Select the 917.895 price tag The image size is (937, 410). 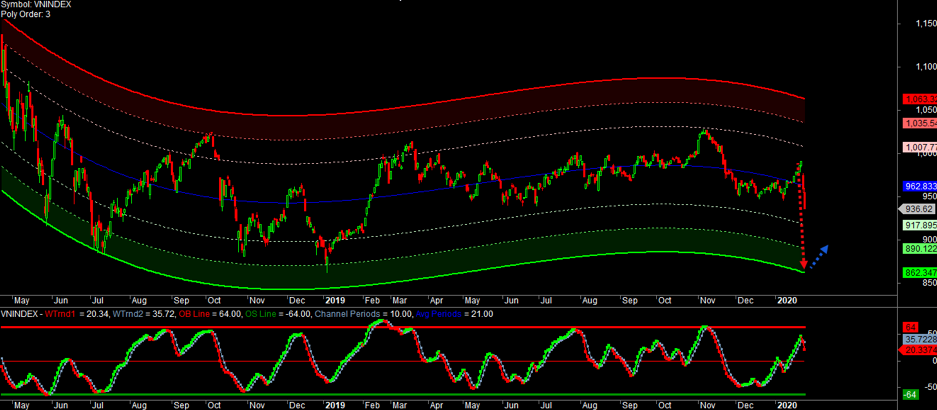(x=919, y=226)
